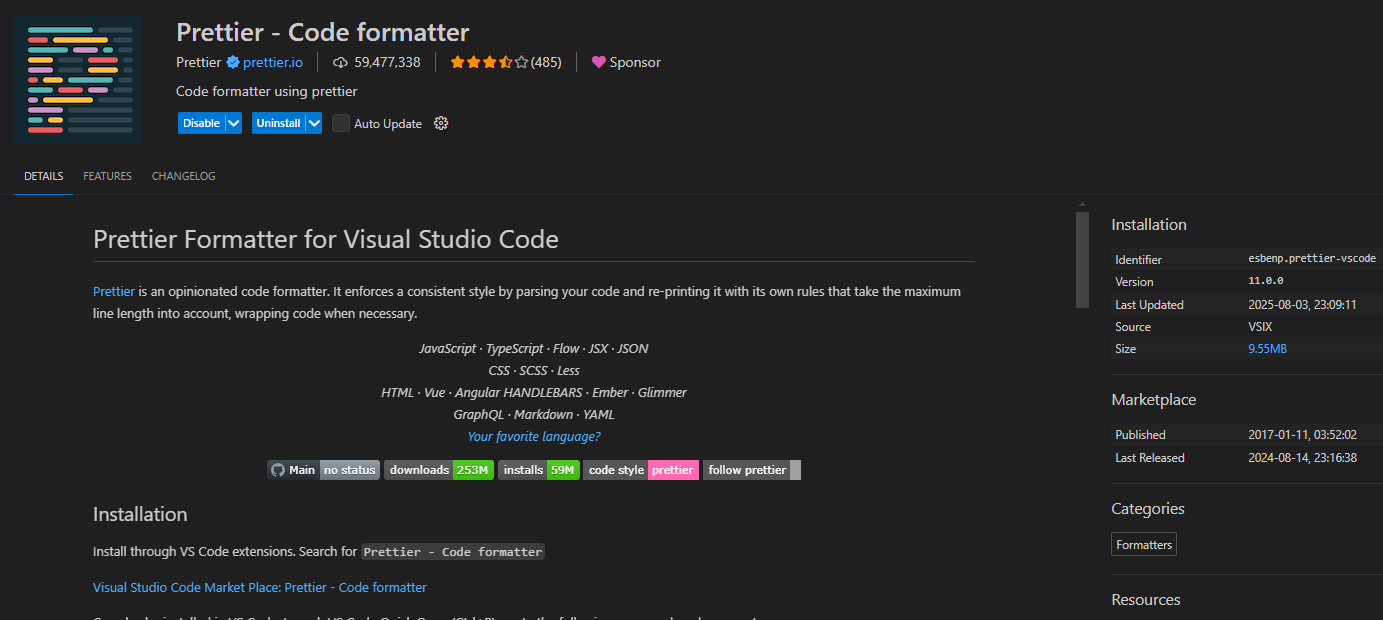Select the Formatters category tag
The width and height of the screenshot is (1383, 620).
pos(1144,545)
